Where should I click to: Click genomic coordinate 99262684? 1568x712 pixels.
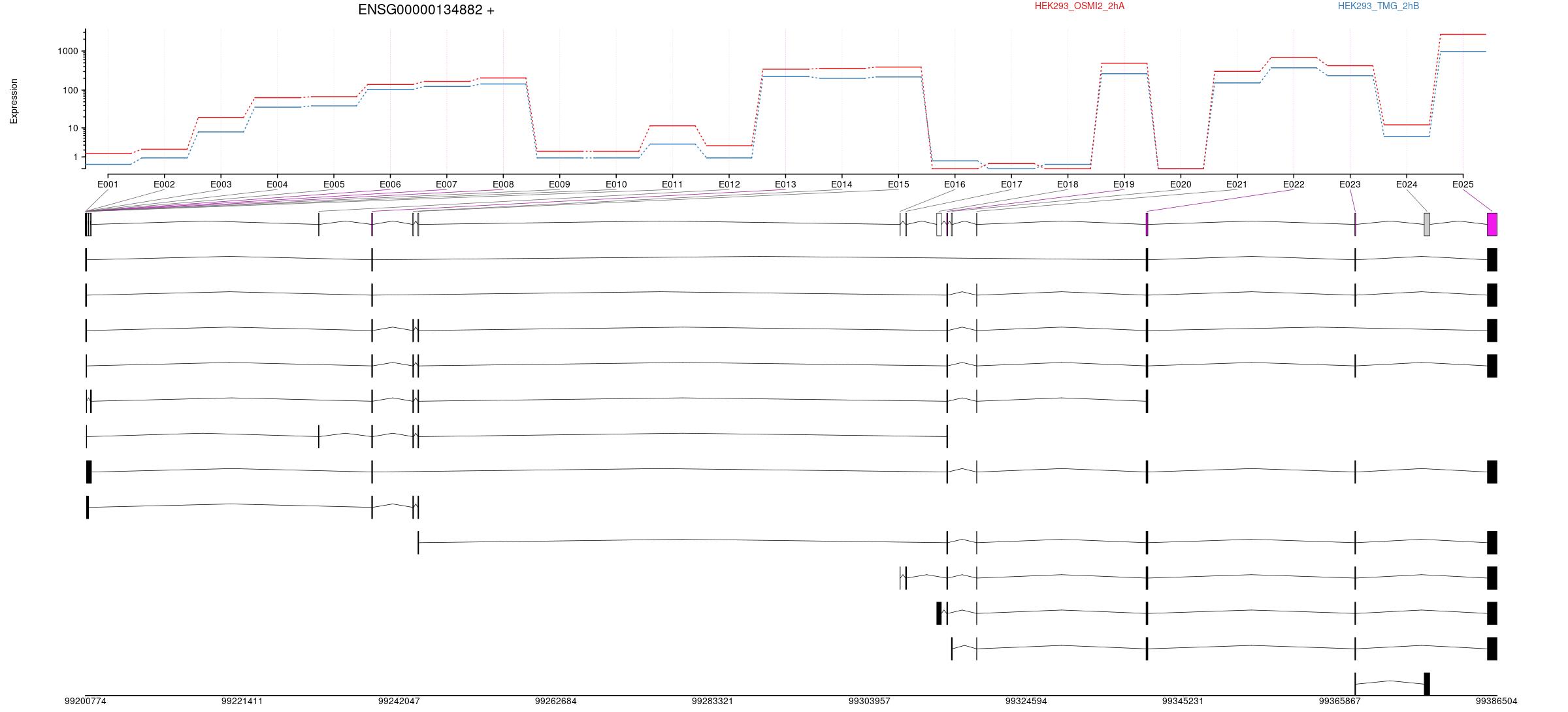556,701
